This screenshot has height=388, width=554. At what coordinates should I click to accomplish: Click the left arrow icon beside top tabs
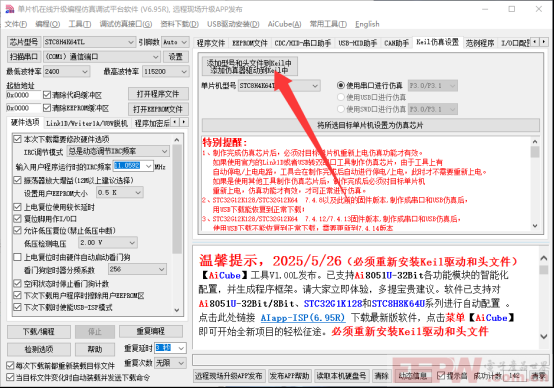click(x=535, y=42)
